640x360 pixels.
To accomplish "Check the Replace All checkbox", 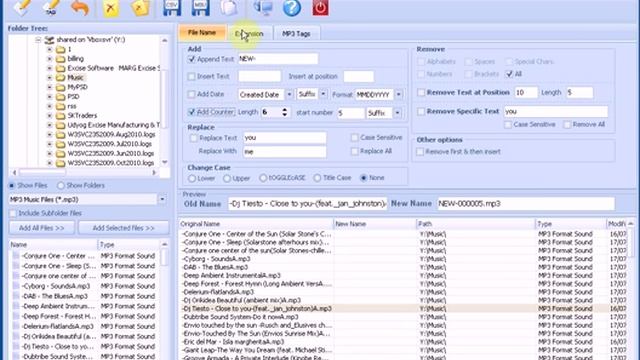I will click(355, 151).
